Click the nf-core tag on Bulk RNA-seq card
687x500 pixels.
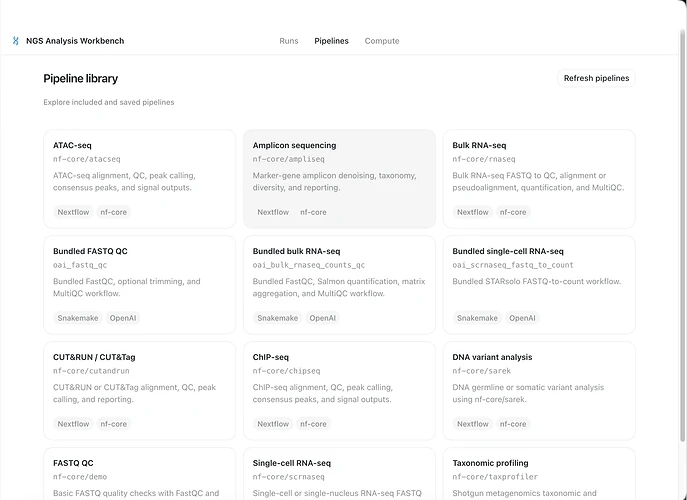pos(513,212)
